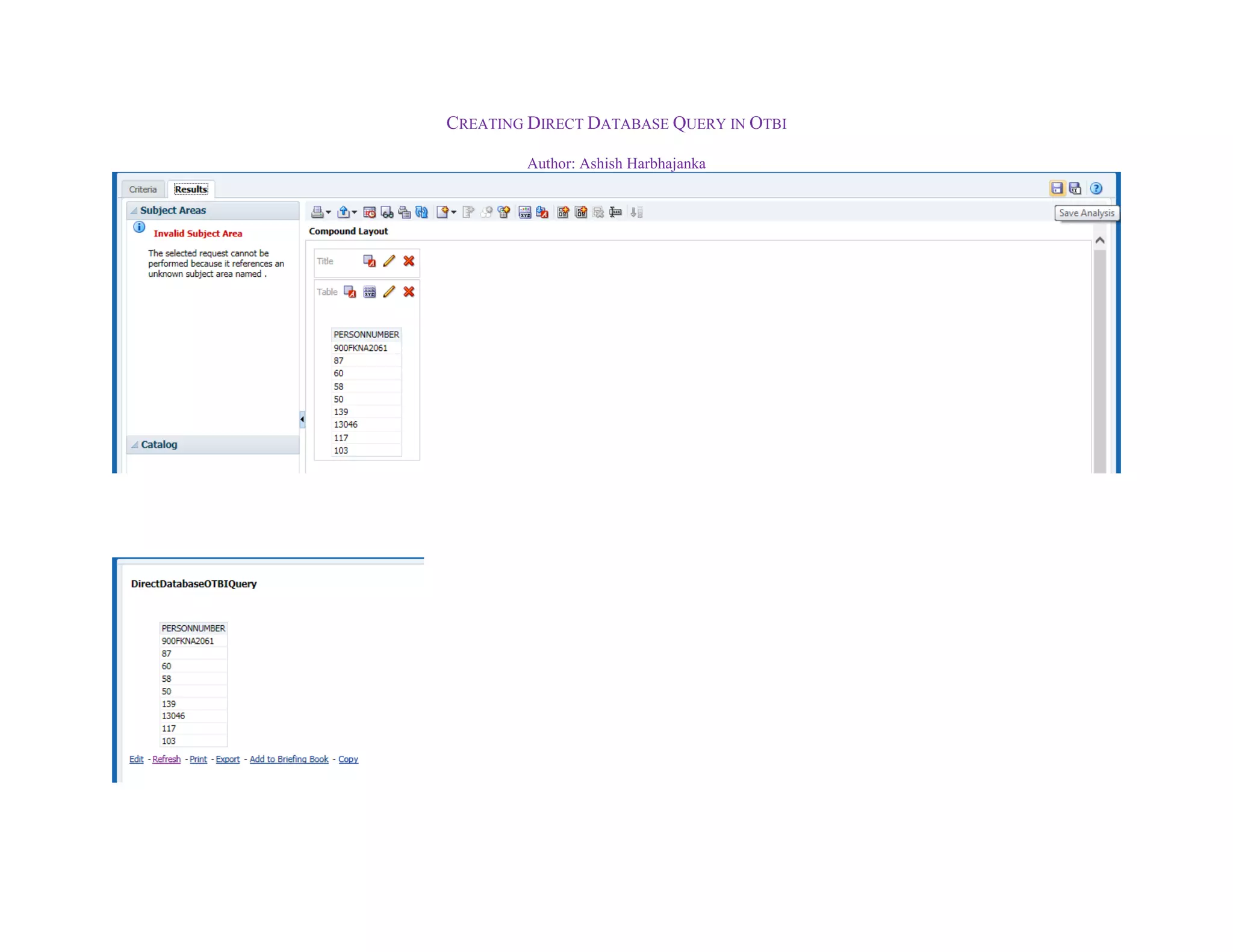The width and height of the screenshot is (1233, 952).
Task: Click View Properties XYZ icon in Table view
Action: click(370, 292)
